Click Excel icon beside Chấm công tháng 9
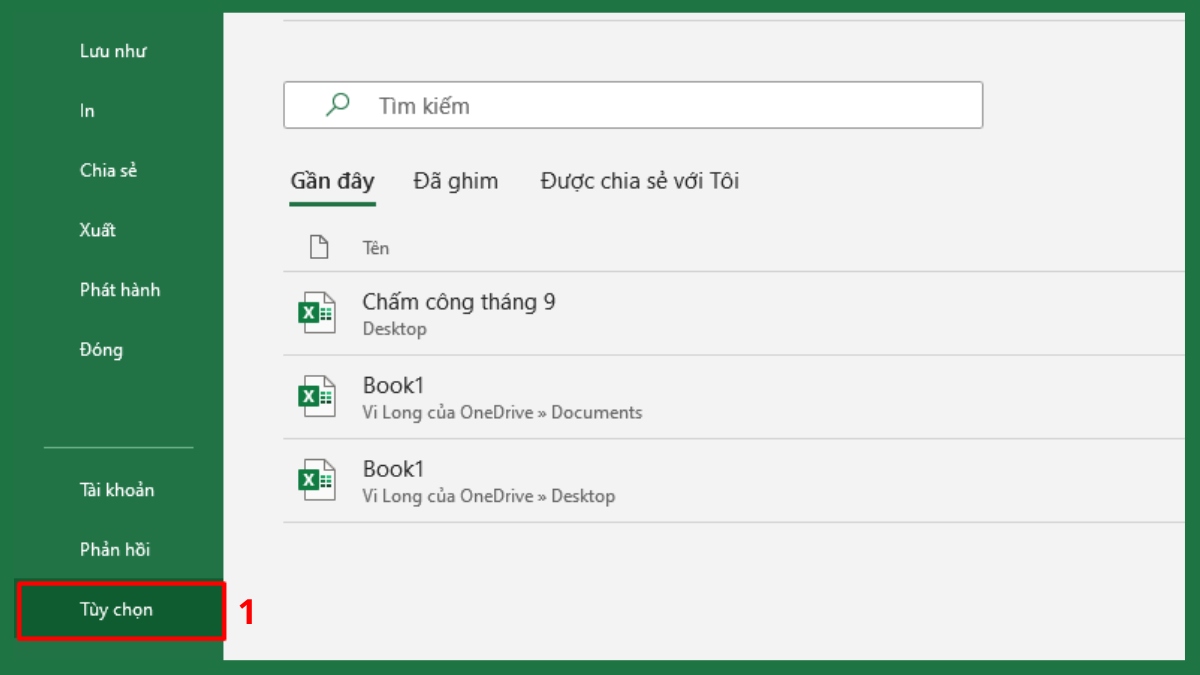Screen dimensions: 1200x675 (317, 313)
